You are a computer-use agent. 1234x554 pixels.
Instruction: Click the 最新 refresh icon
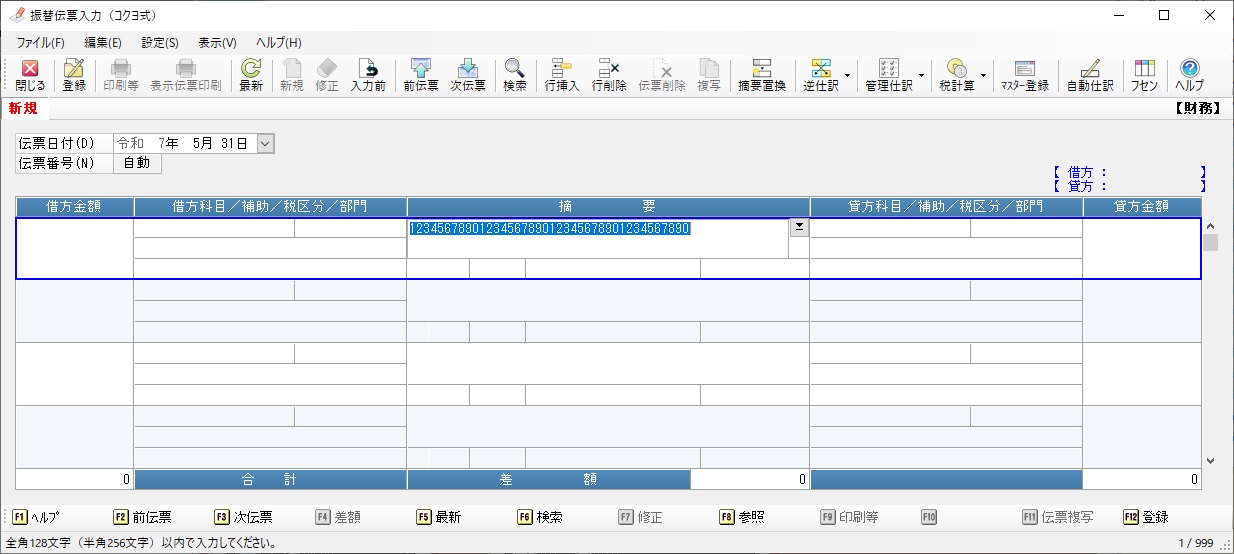tap(251, 76)
